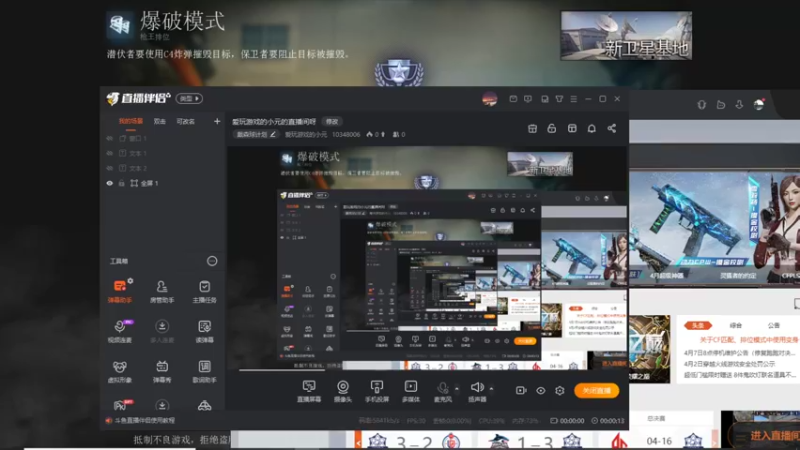800x450 pixels.
Task: Toggle preview eye icon in bottom bar
Action: coord(540,390)
